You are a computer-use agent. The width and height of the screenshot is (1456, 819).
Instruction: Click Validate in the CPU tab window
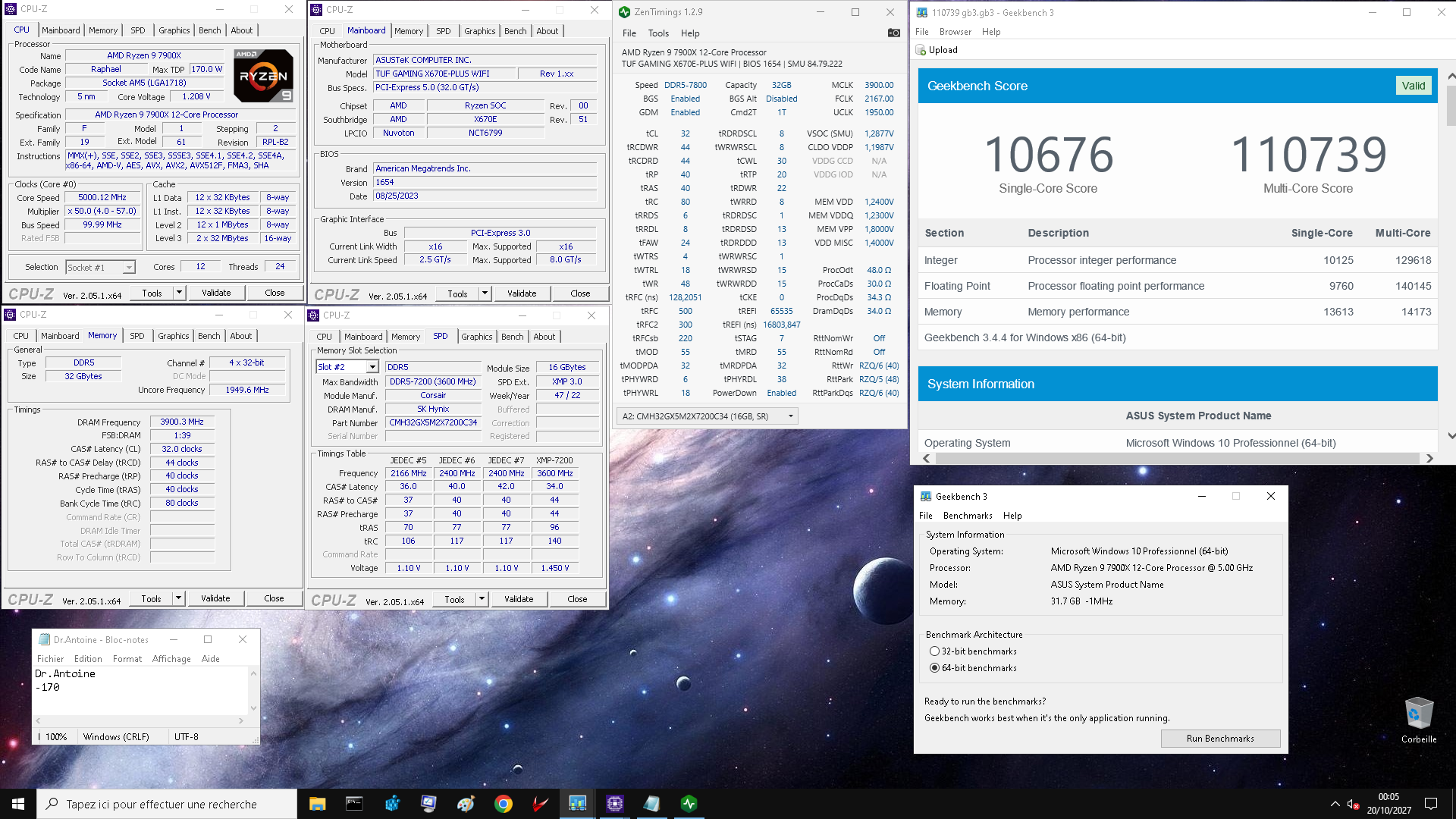(216, 293)
